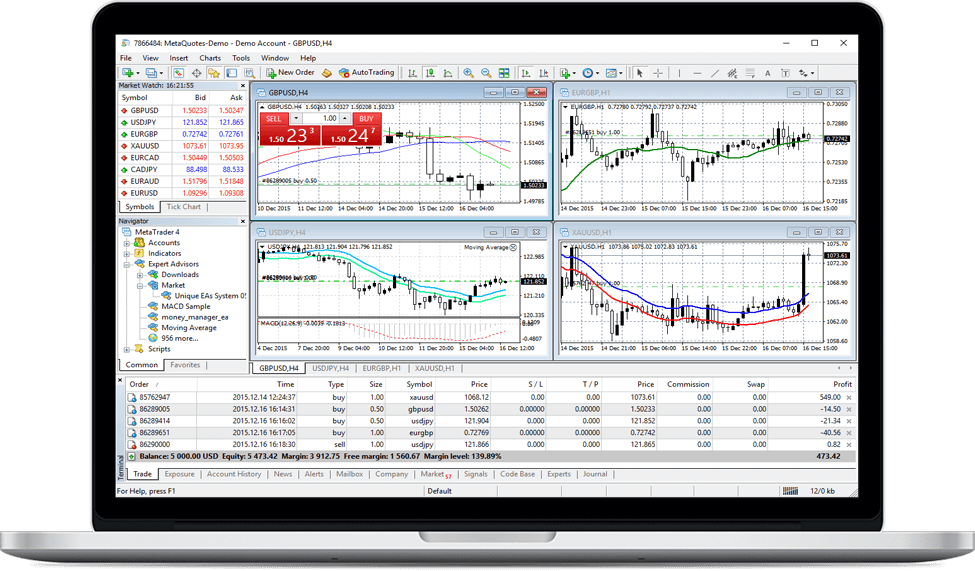Expand the Accounts node in Navigator
Image resolution: width=975 pixels, height=571 pixels.
click(x=127, y=243)
